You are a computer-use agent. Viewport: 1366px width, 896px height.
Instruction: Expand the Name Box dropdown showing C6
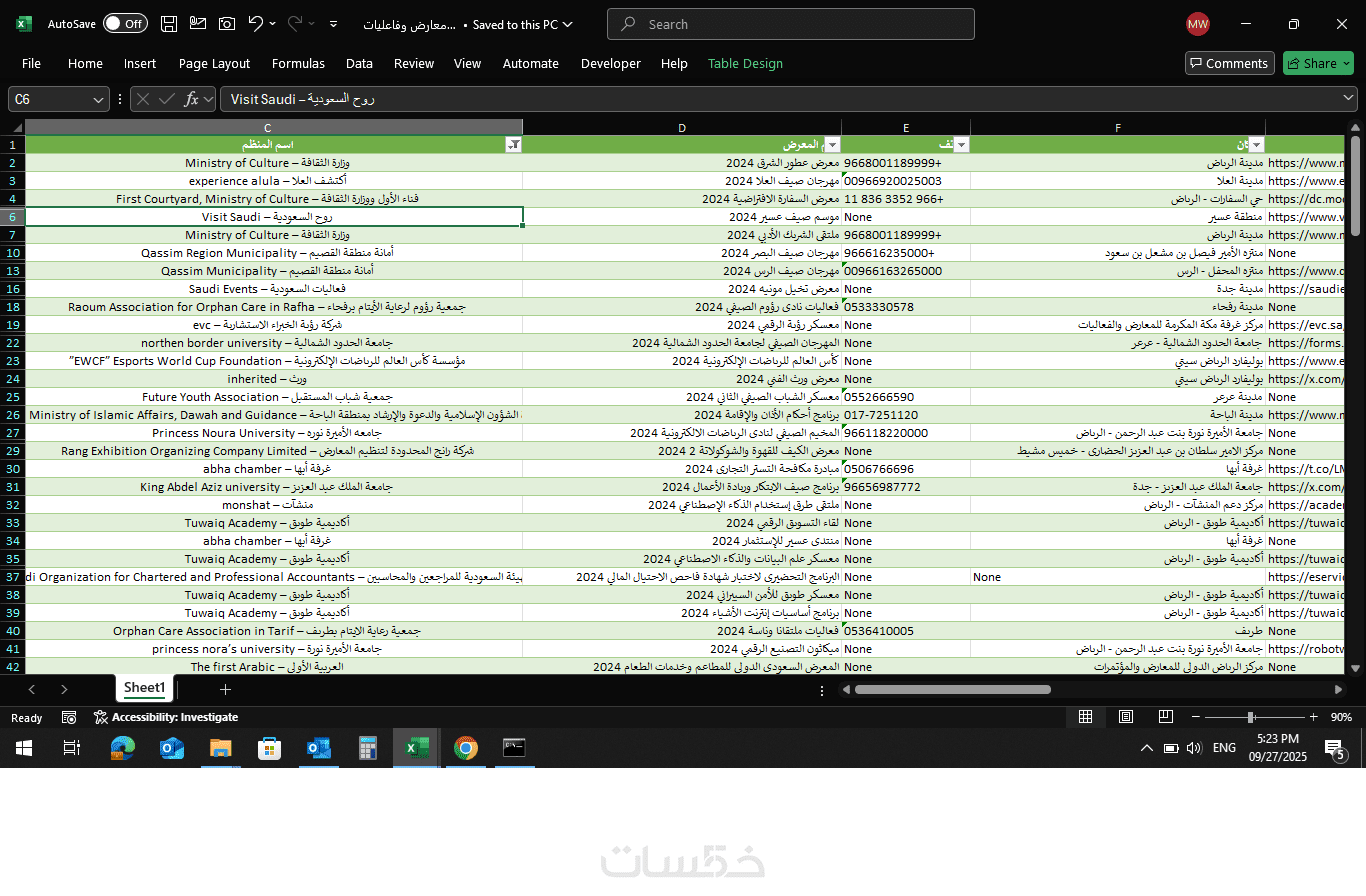[99, 99]
